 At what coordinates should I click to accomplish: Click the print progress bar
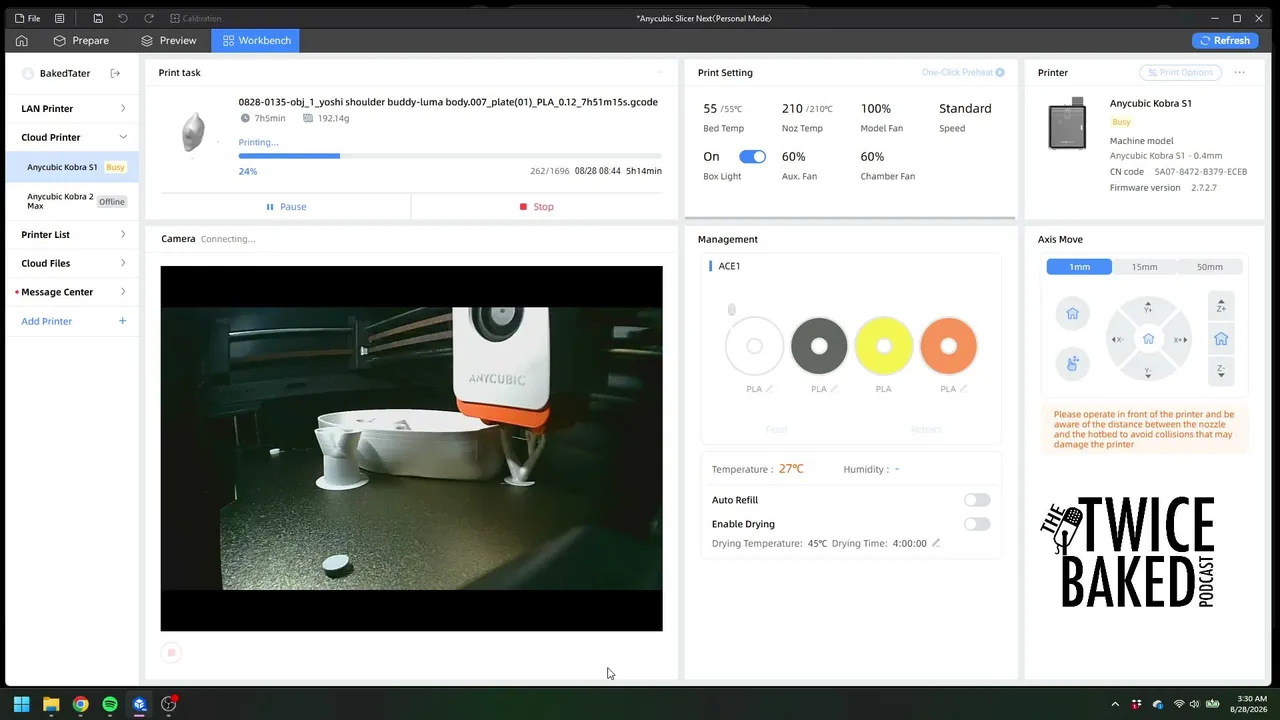pos(450,156)
